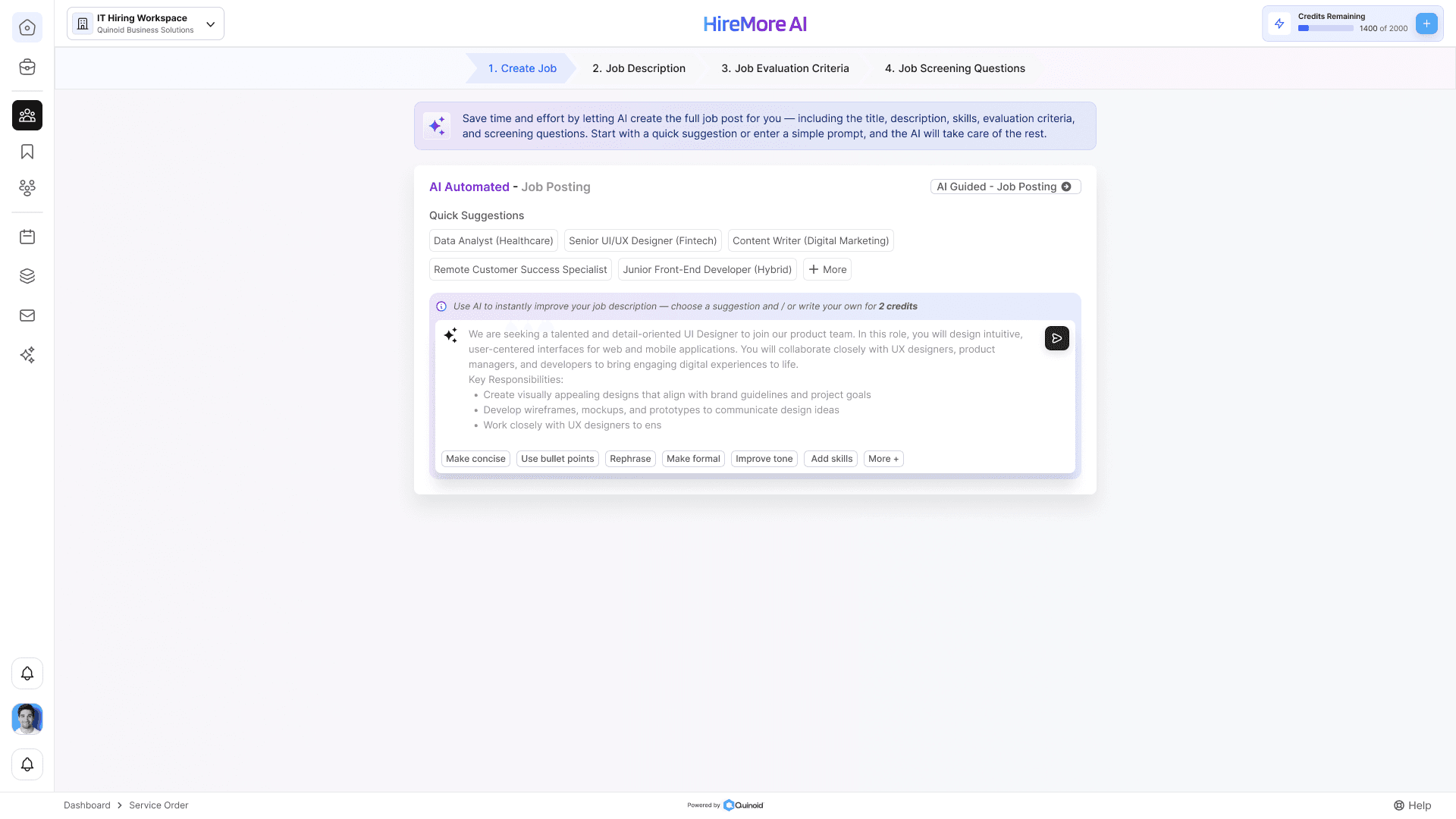Choose Data Analyst (Healthcare) suggestion
The height and width of the screenshot is (819, 1456).
click(x=494, y=240)
